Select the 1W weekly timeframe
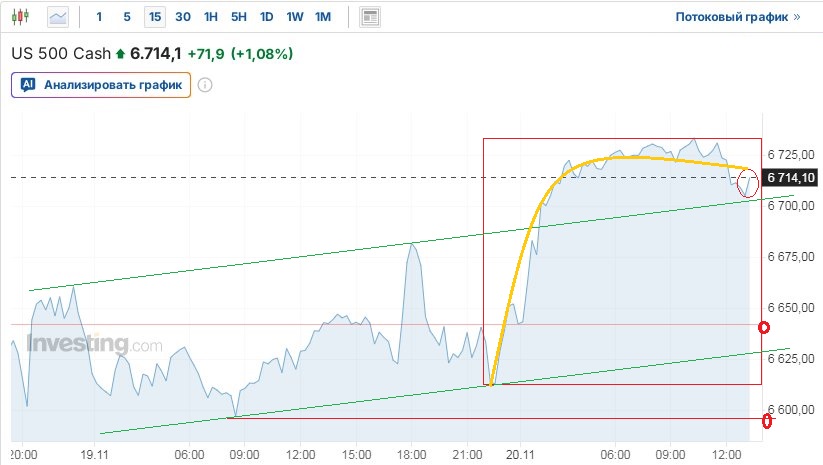This screenshot has height=465, width=823. pyautogui.click(x=294, y=17)
